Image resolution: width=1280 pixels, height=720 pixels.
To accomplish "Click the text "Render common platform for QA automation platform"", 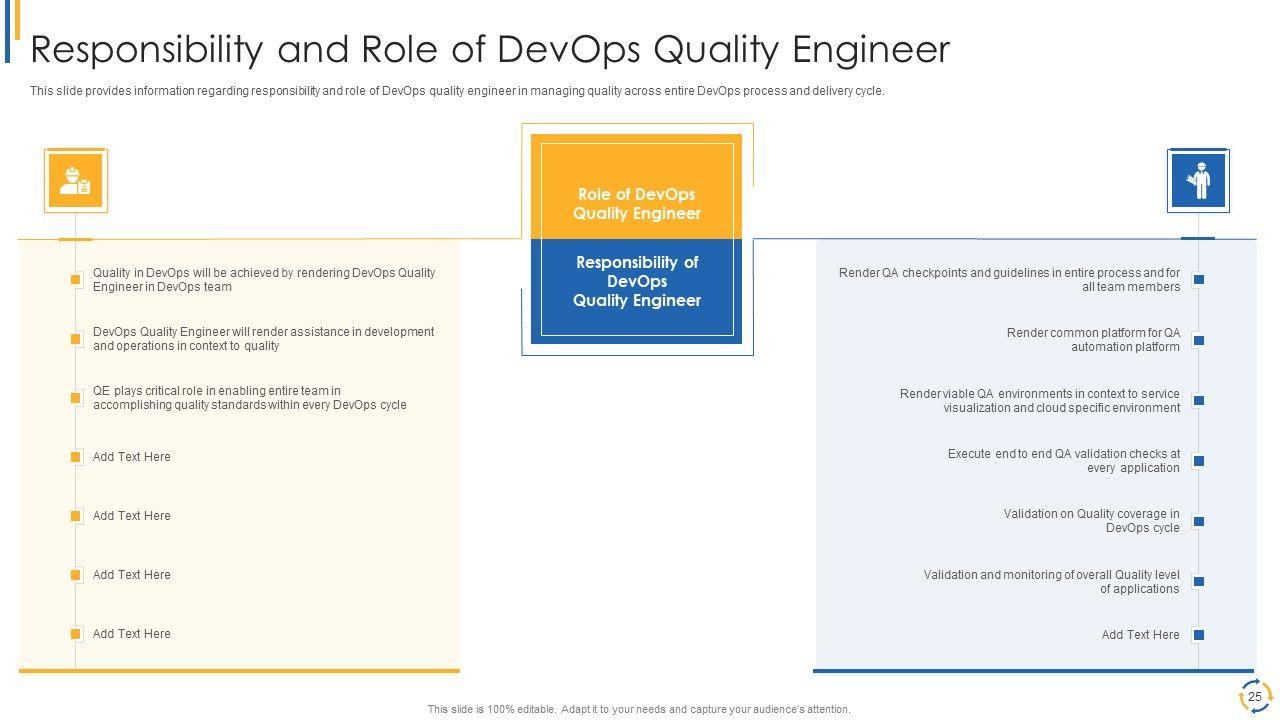I will (x=1093, y=340).
